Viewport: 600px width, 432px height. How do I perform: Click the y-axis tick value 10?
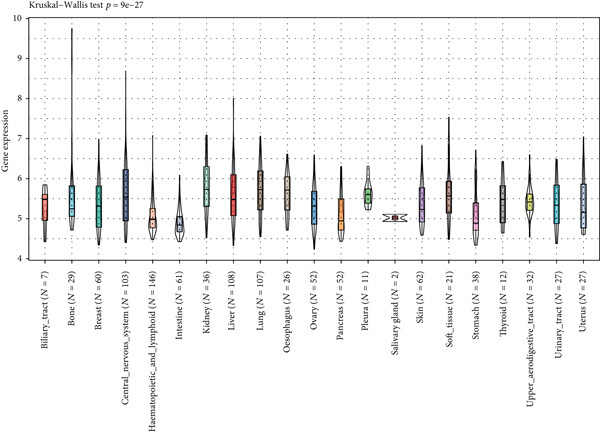(17, 18)
